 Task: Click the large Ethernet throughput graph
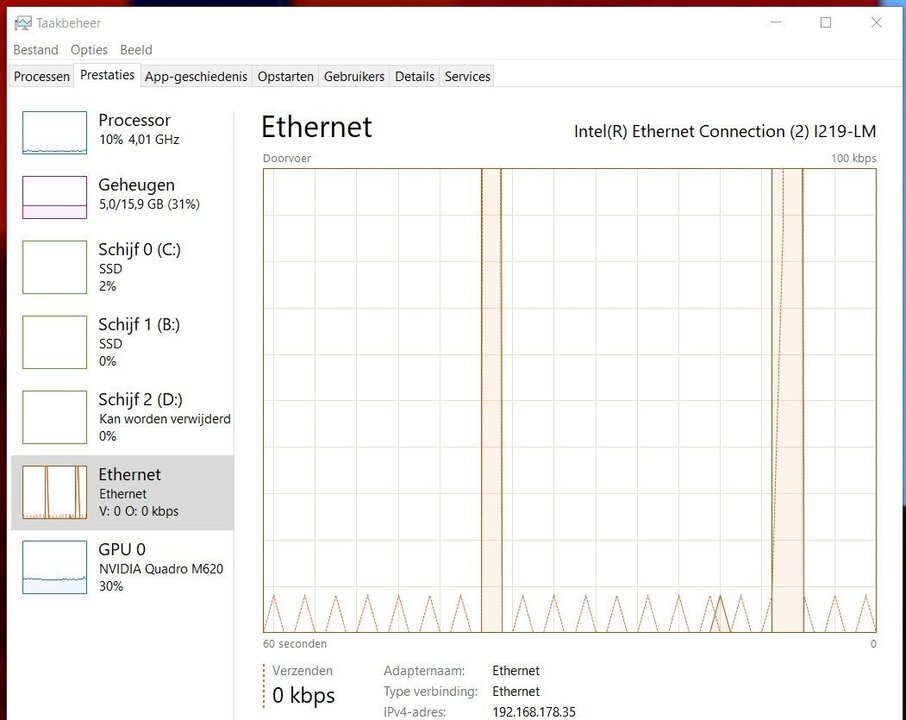pyautogui.click(x=570, y=400)
